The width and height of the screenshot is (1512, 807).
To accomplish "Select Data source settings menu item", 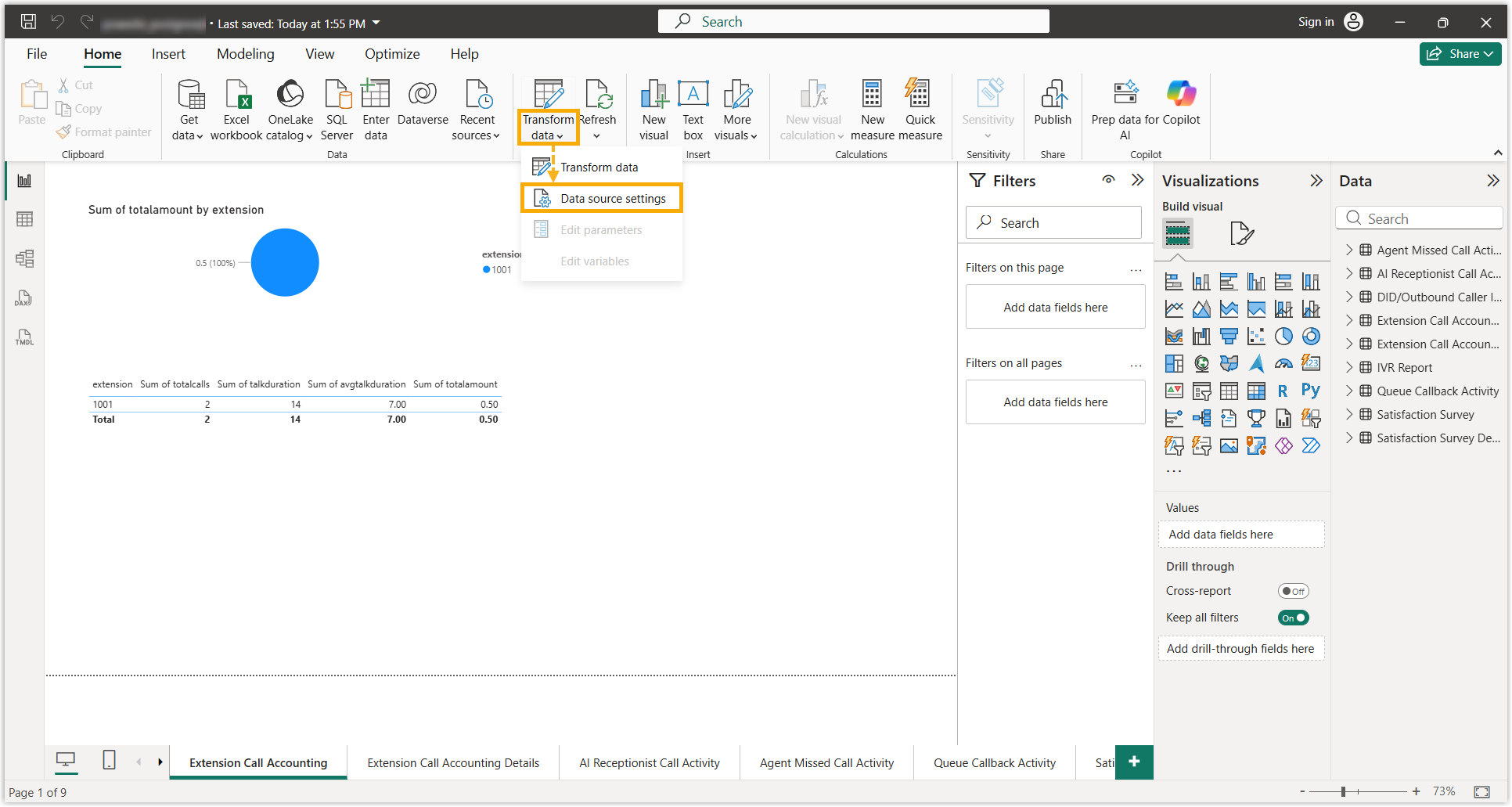I will pyautogui.click(x=602, y=199).
